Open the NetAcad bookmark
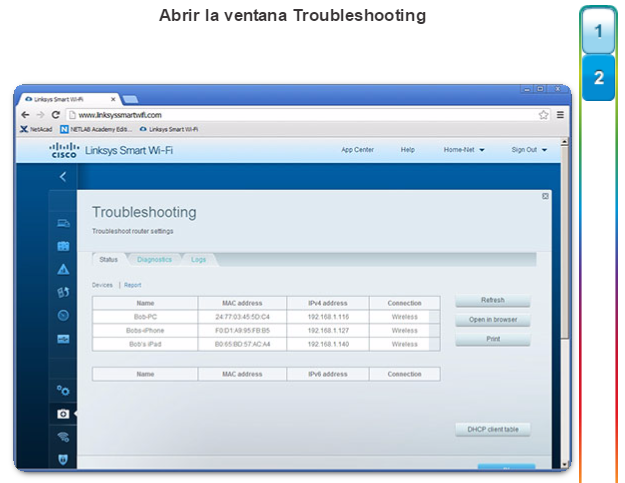The image size is (625, 483). [36, 129]
